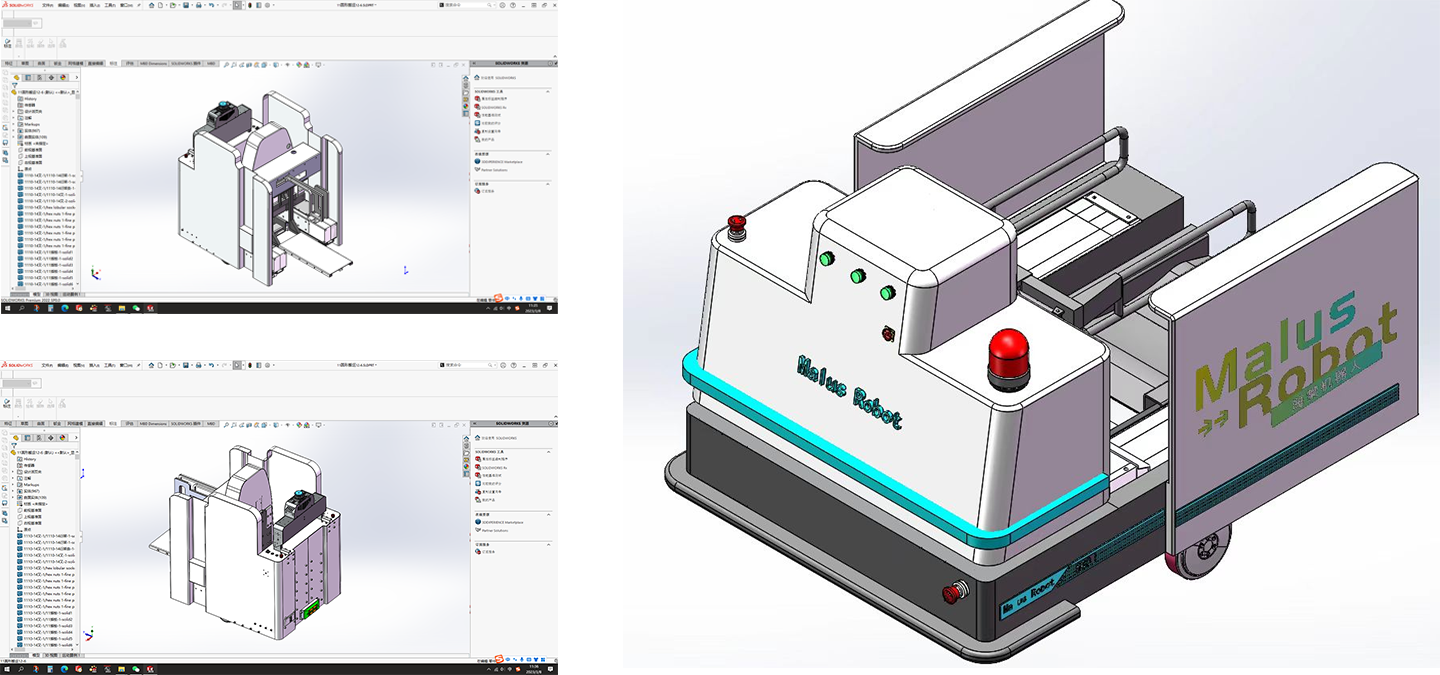Collapse subscription services section in bottom task pane
1440x675 pixels.
(x=548, y=545)
